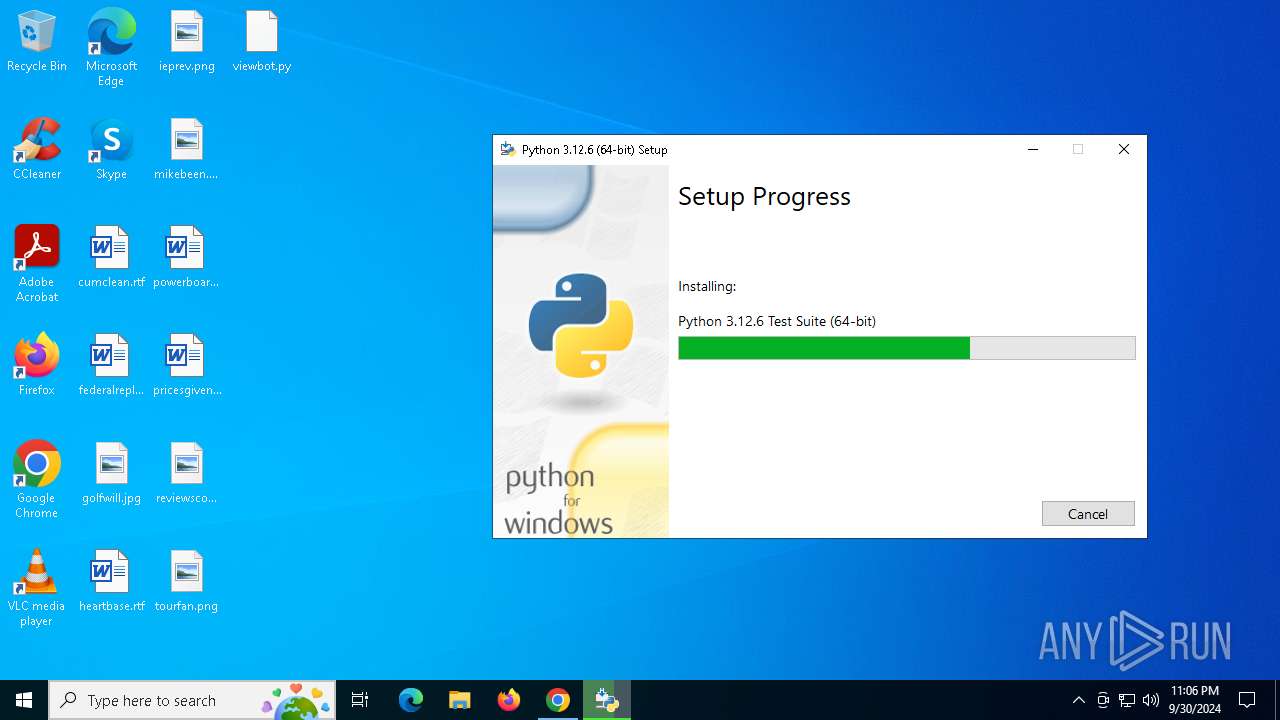Click the Meet Now icon in the system tray
This screenshot has width=1280, height=720.
tap(1103, 700)
